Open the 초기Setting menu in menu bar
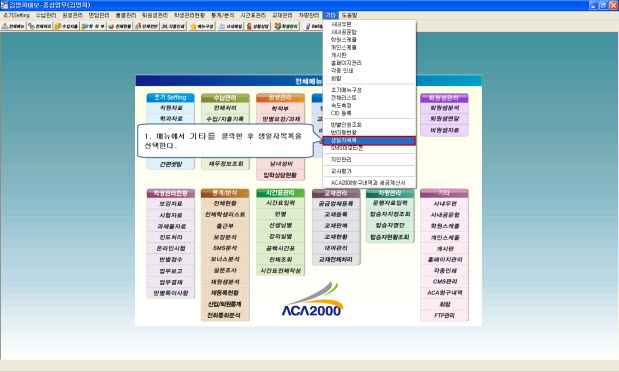Image resolution: width=619 pixels, height=372 pixels. tap(16, 15)
